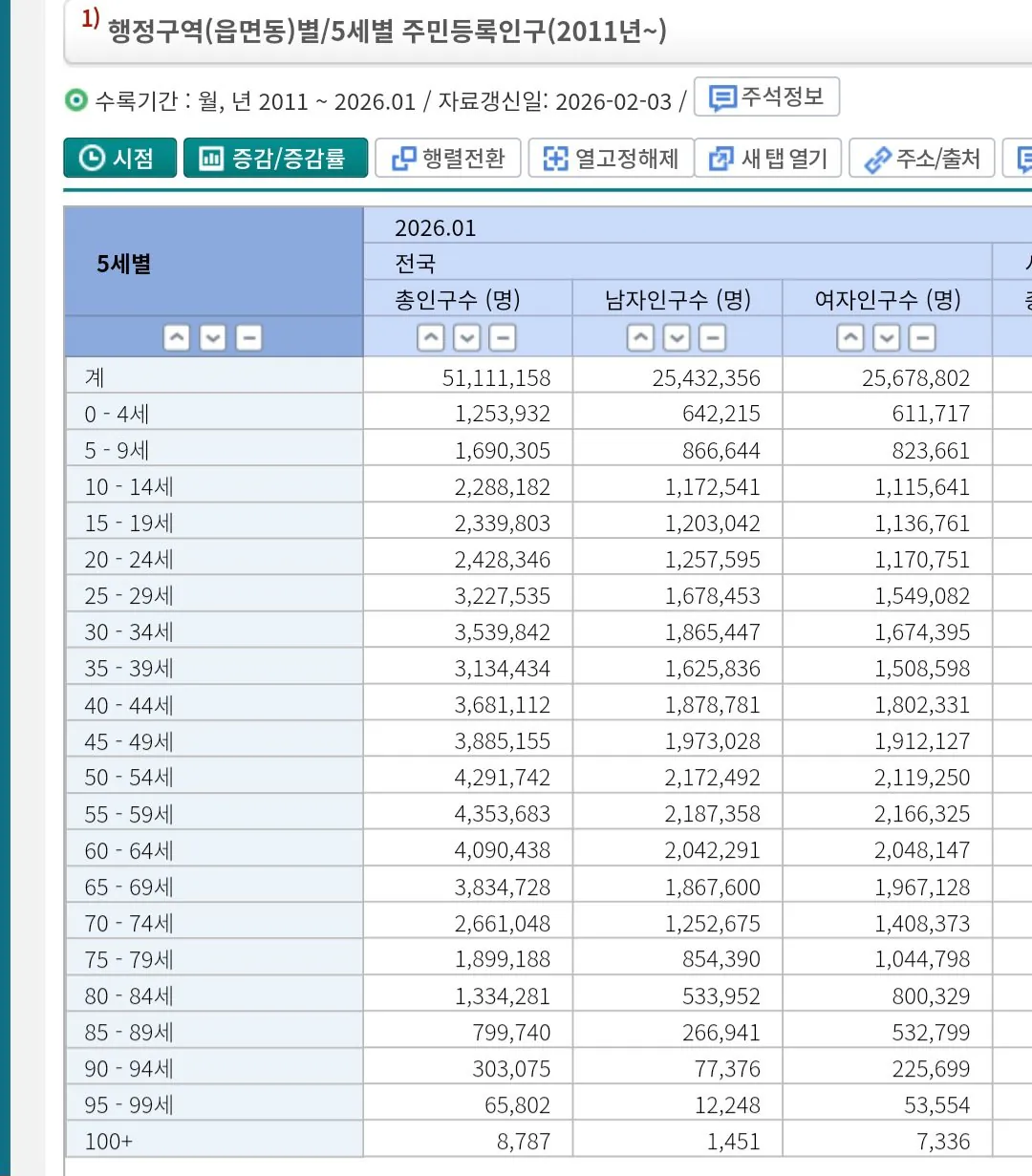The width and height of the screenshot is (1032, 1176).
Task: Select the 95 - 99세 row label
Action: point(214,1103)
